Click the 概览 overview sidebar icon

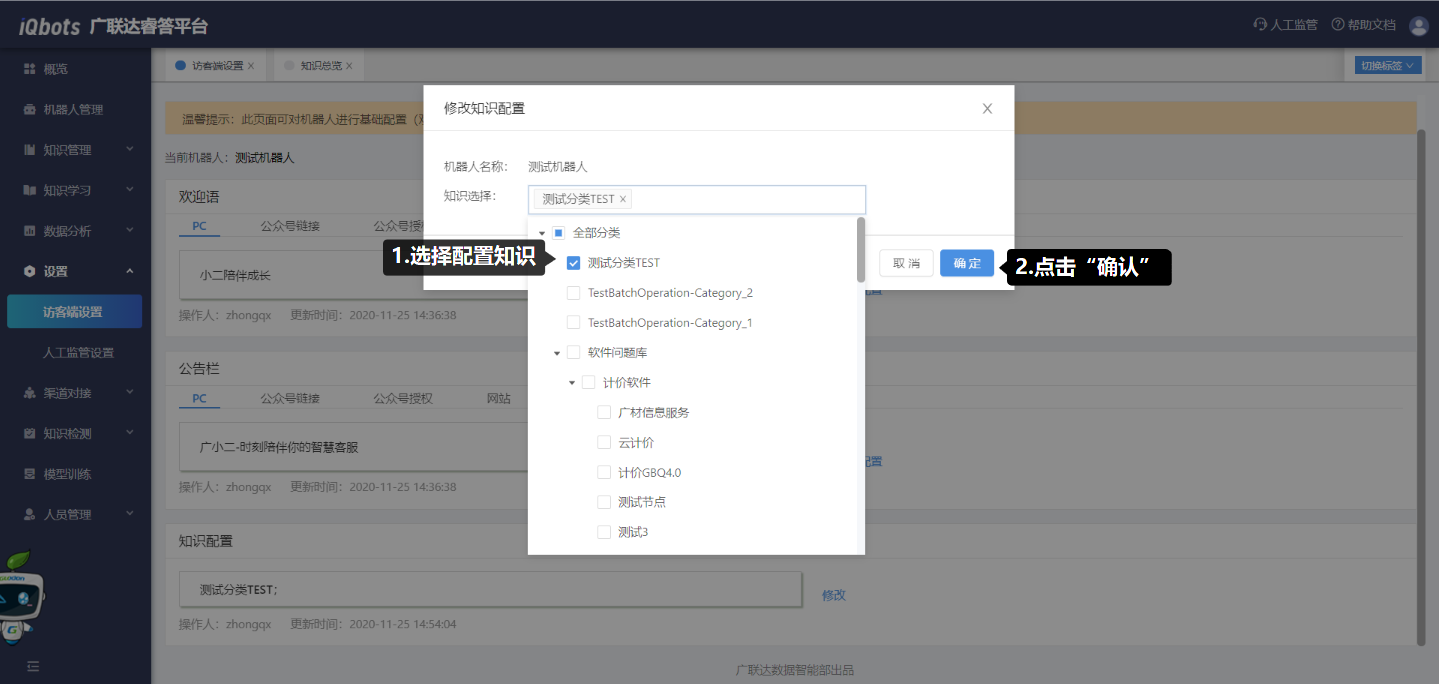[30, 69]
